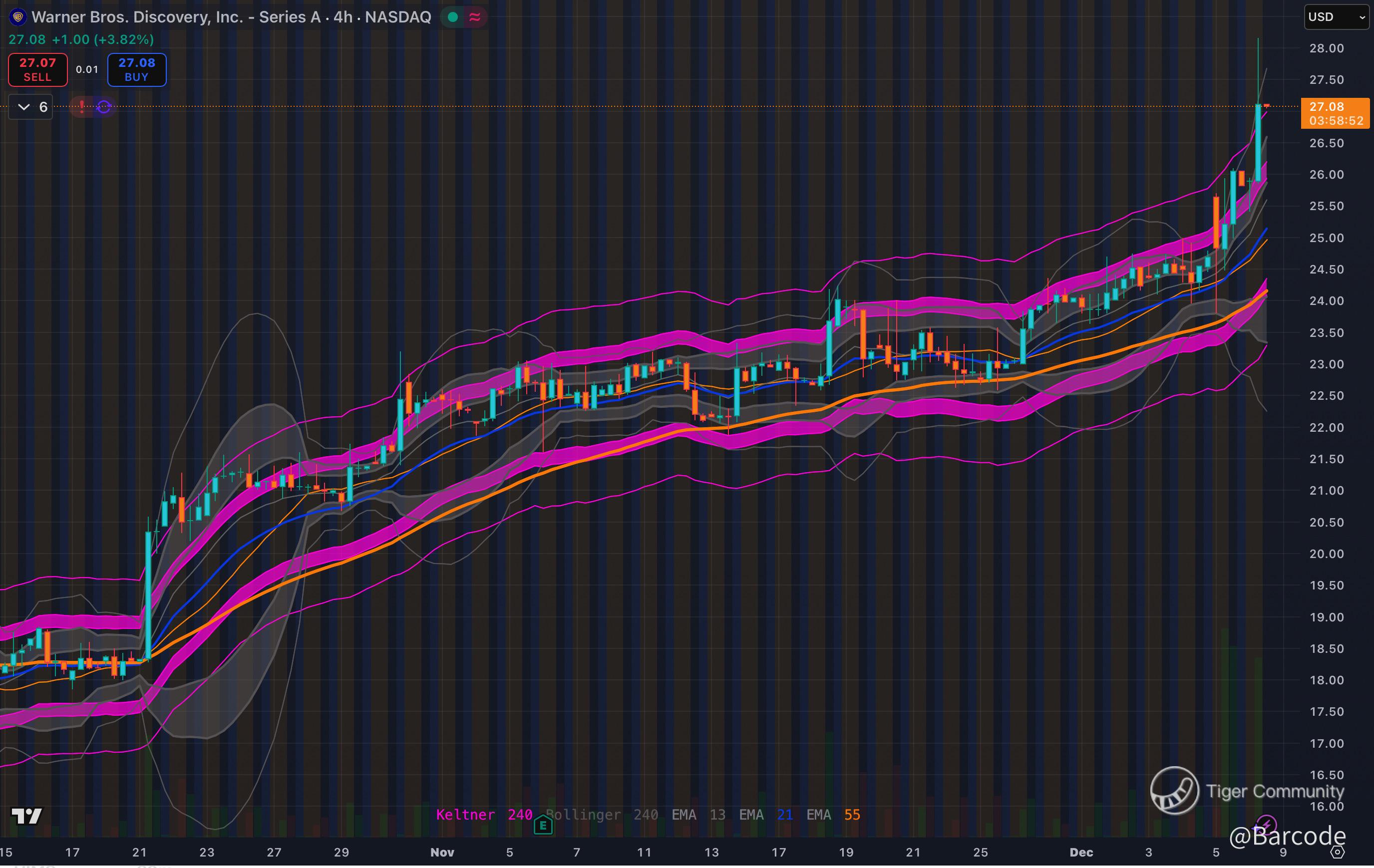Click the purple refresh cycle icon
This screenshot has width=1374, height=868.
(x=104, y=107)
